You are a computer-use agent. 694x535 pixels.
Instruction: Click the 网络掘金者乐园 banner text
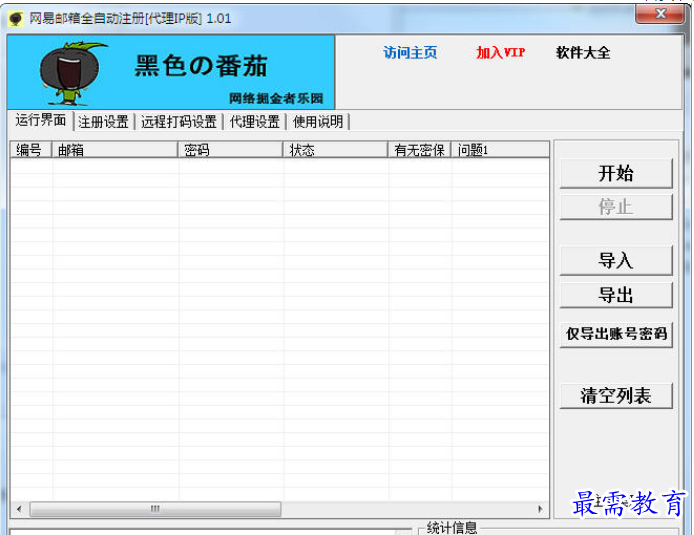pos(276,98)
